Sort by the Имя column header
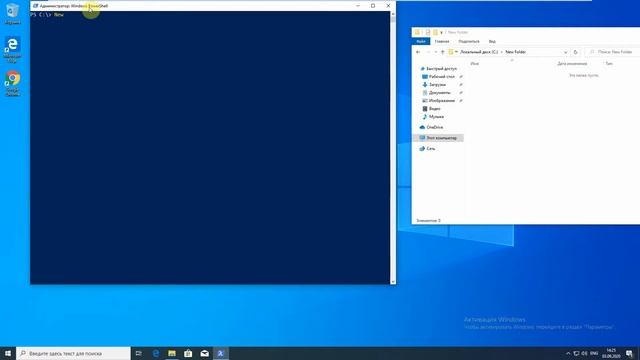 [x=474, y=64]
